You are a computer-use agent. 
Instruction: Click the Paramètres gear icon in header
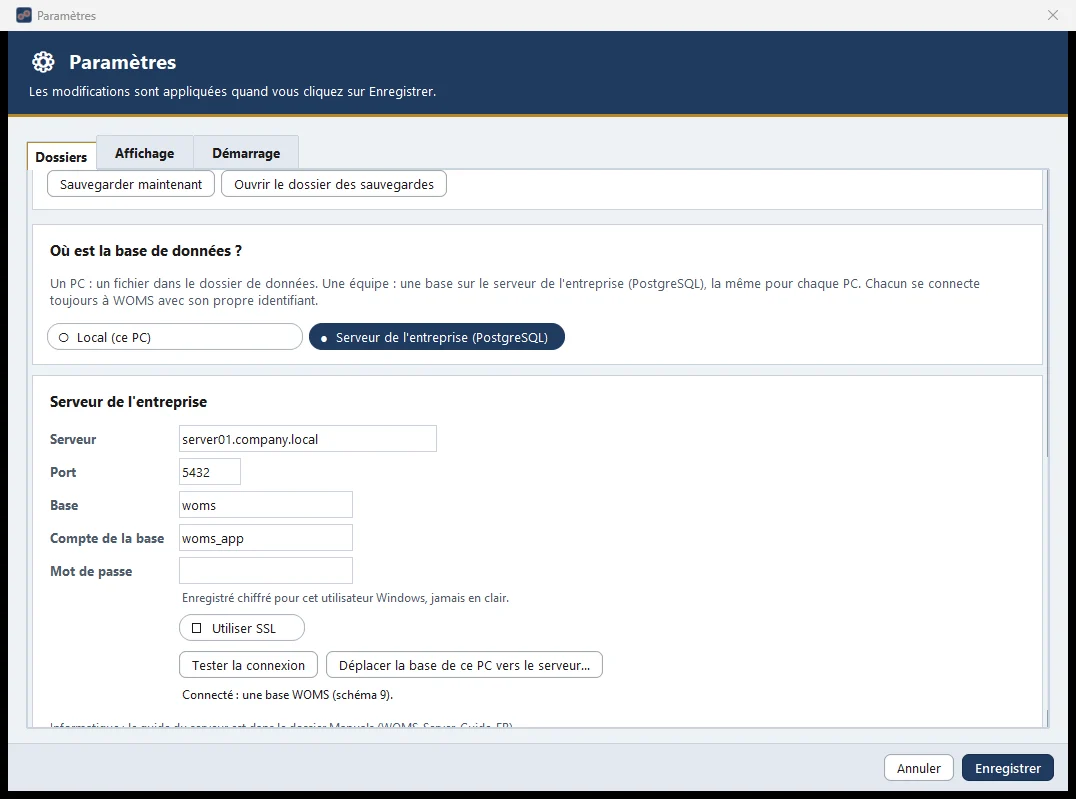[x=43, y=62]
